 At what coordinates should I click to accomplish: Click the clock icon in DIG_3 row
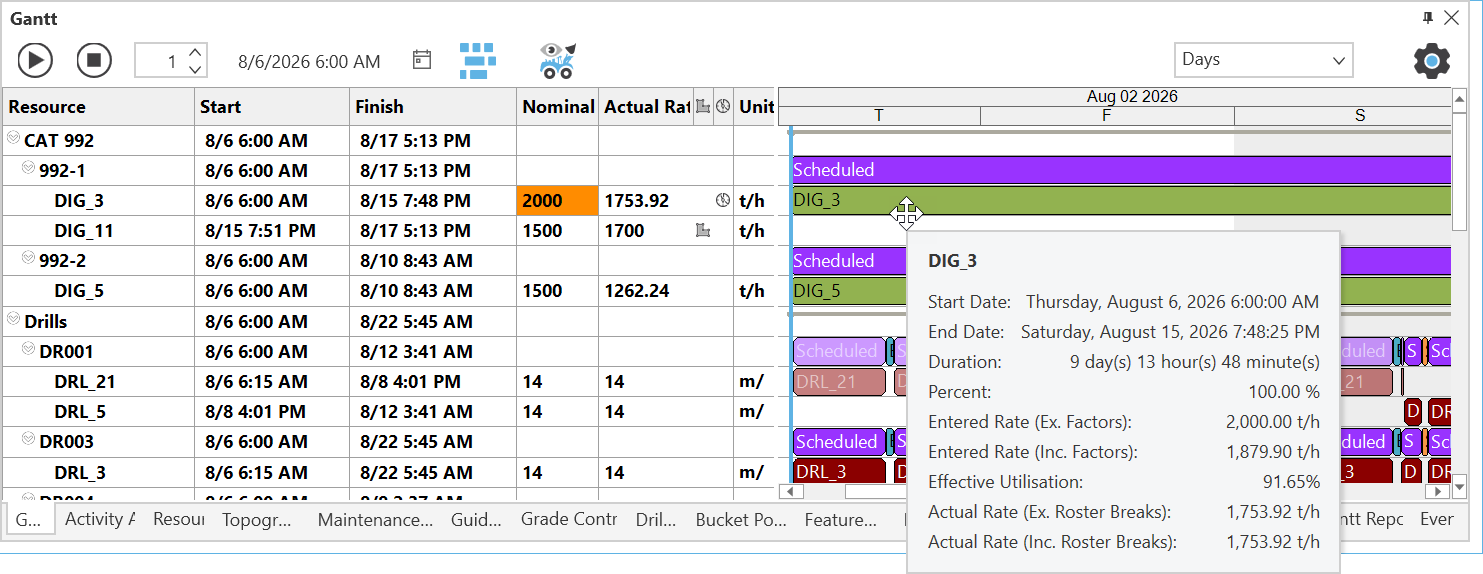723,200
